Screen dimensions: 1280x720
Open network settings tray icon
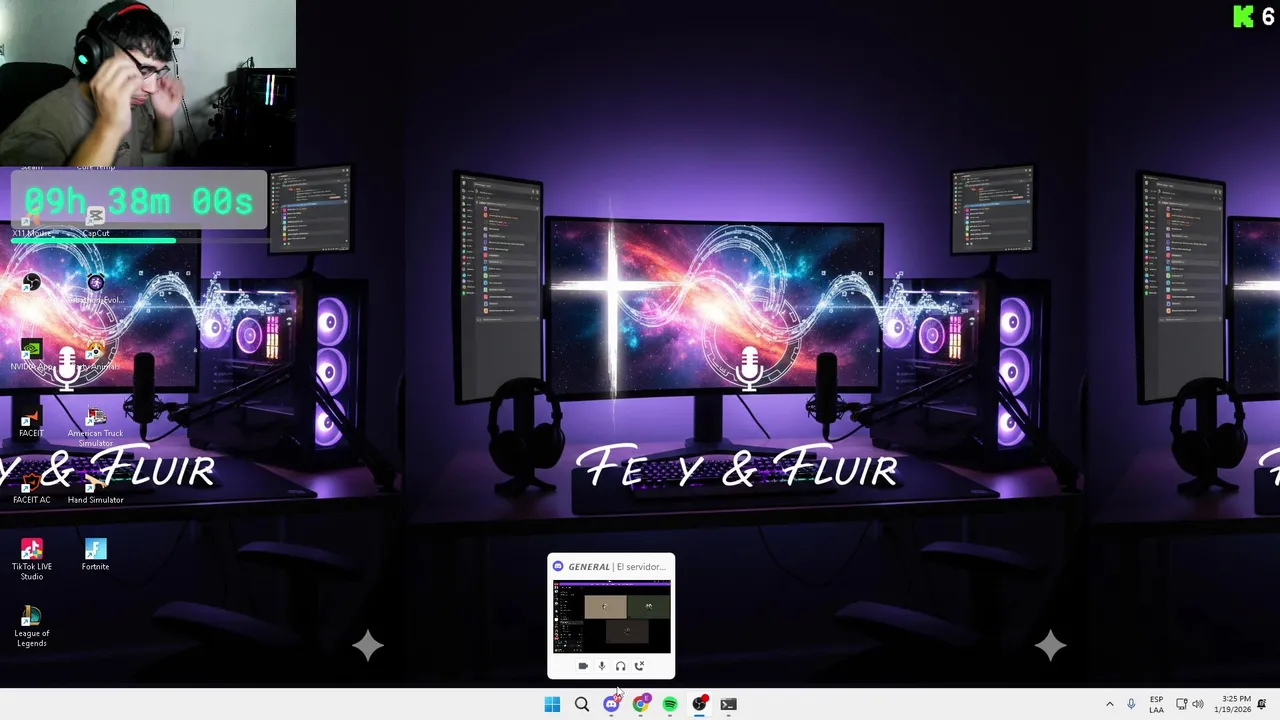[1181, 704]
